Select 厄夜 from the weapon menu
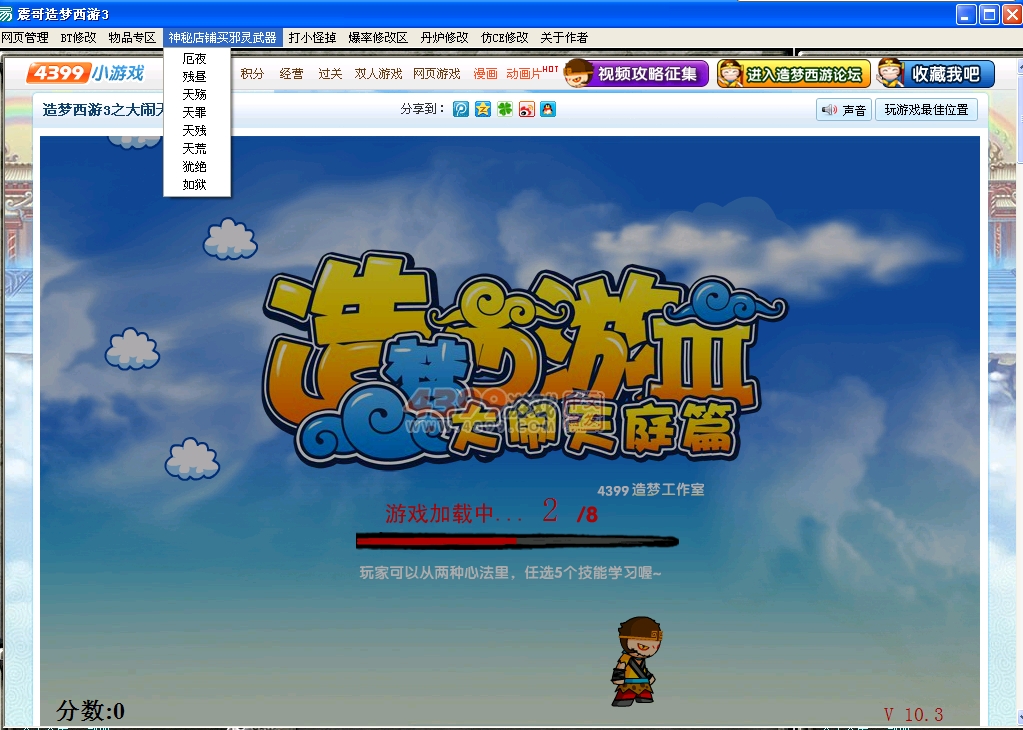This screenshot has height=730, width=1023. pos(195,59)
